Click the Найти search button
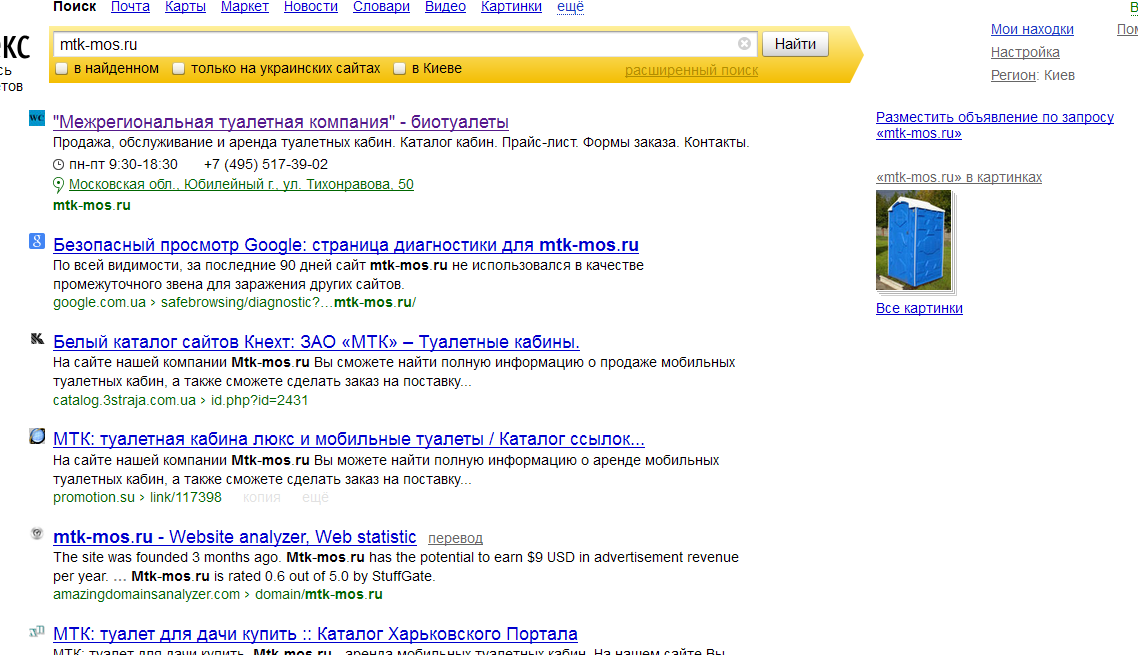The width and height of the screenshot is (1138, 655). click(x=795, y=44)
